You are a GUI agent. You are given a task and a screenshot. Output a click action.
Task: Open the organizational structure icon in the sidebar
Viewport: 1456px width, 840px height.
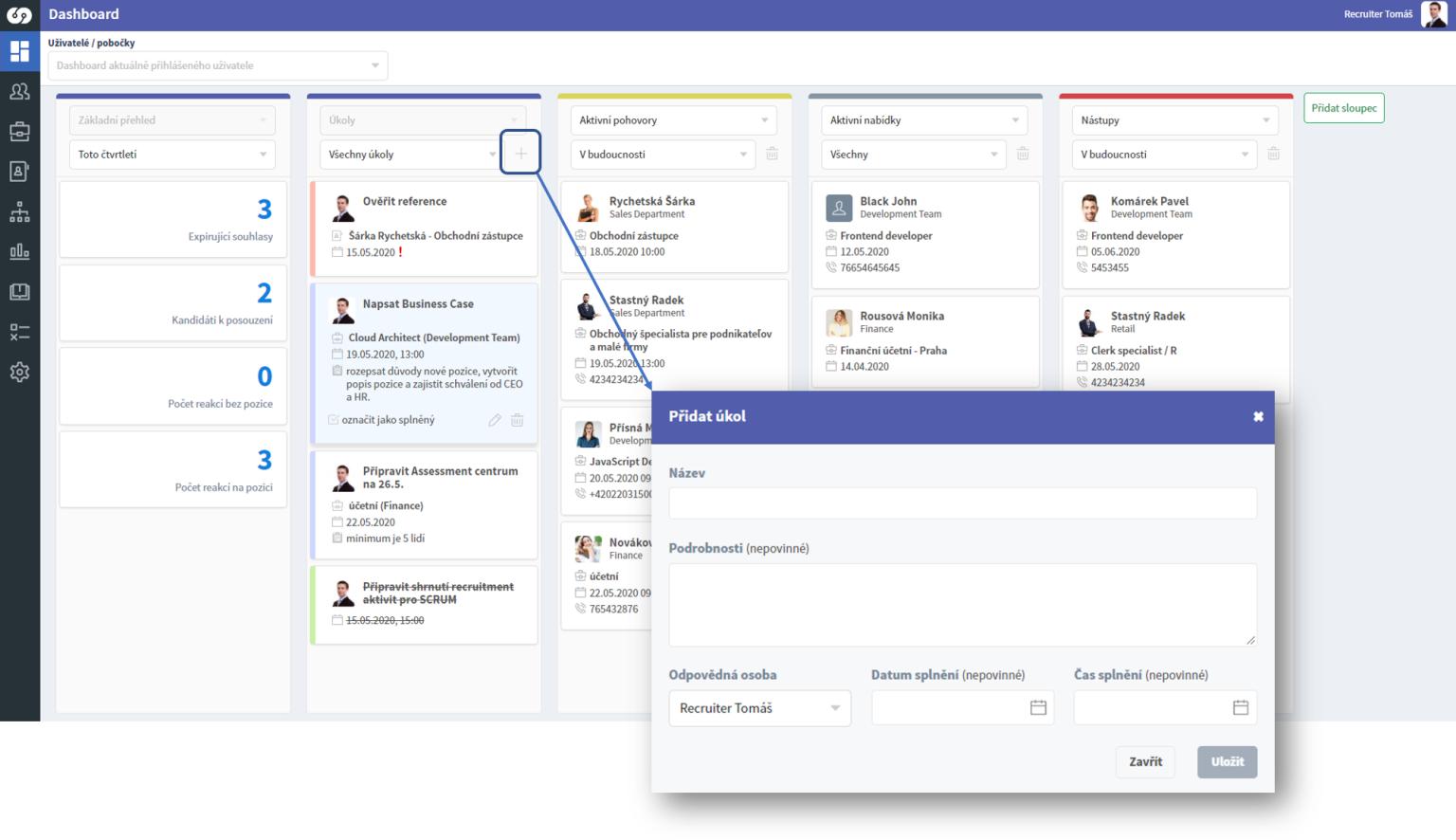tap(20, 211)
